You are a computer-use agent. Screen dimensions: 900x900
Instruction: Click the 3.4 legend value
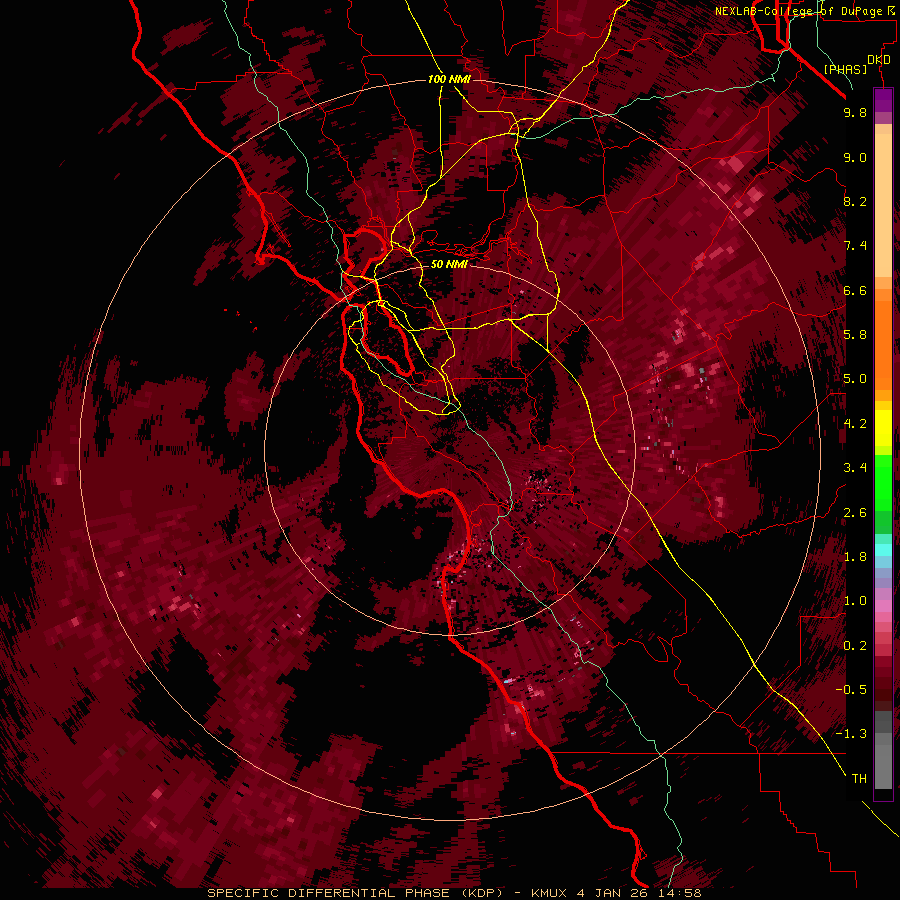point(855,468)
